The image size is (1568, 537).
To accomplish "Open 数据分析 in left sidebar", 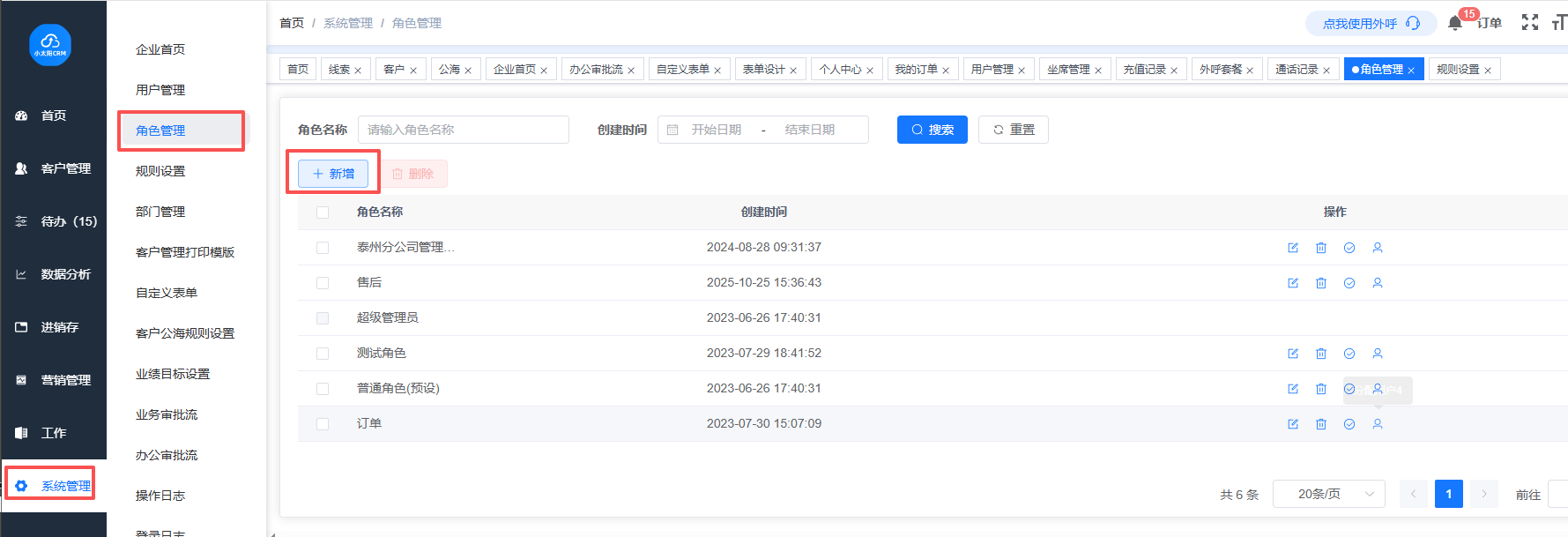I will pos(53,274).
